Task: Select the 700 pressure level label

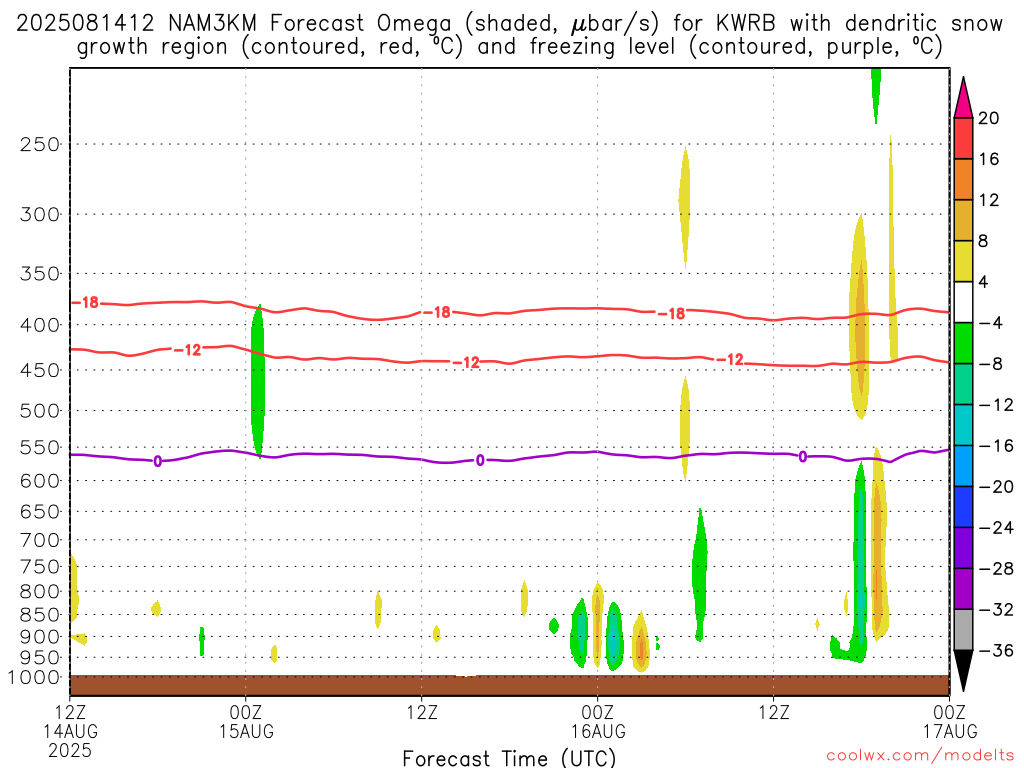Action: pyautogui.click(x=40, y=540)
